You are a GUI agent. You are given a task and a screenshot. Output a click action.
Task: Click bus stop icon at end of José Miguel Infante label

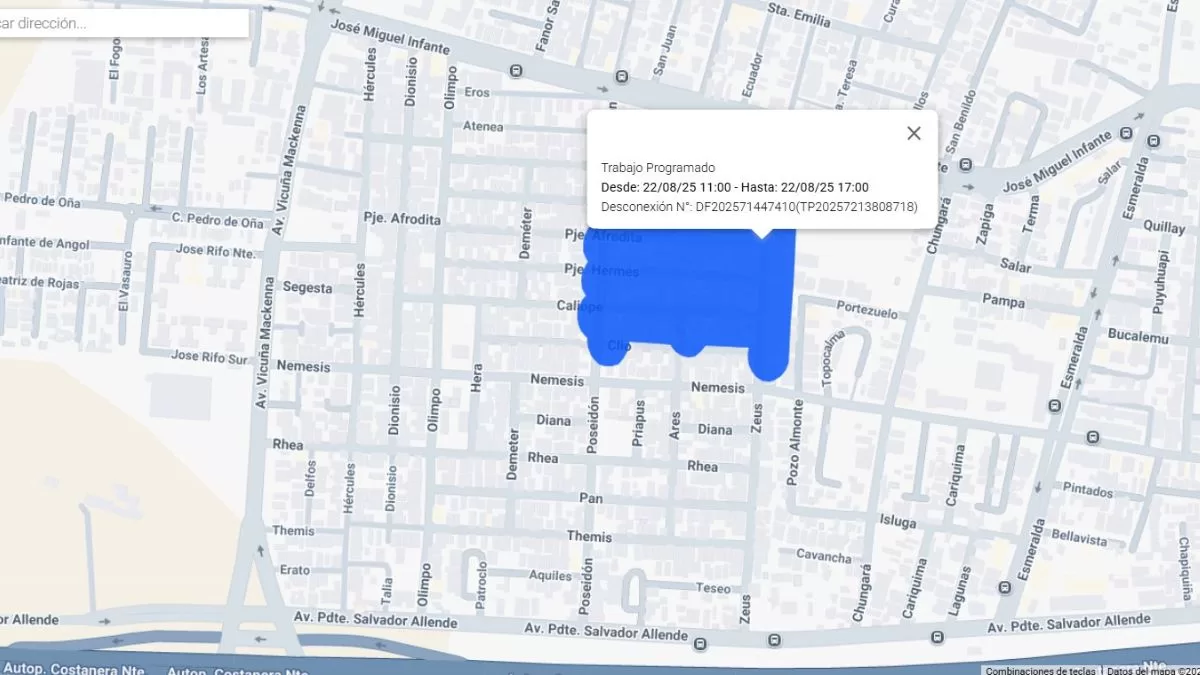point(1127,133)
